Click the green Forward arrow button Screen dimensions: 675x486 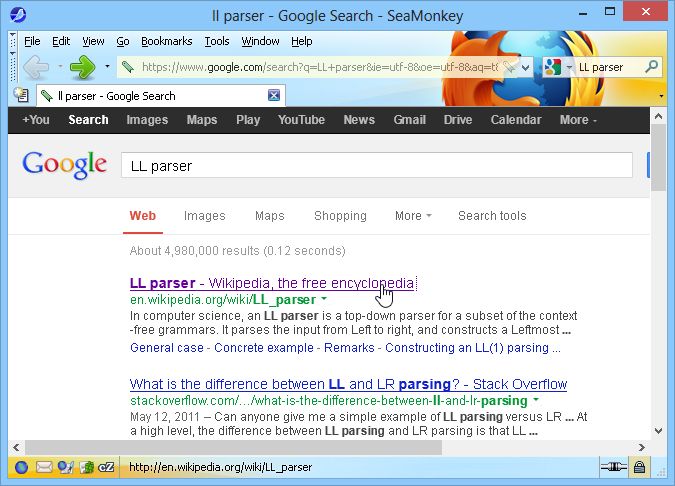pos(83,67)
